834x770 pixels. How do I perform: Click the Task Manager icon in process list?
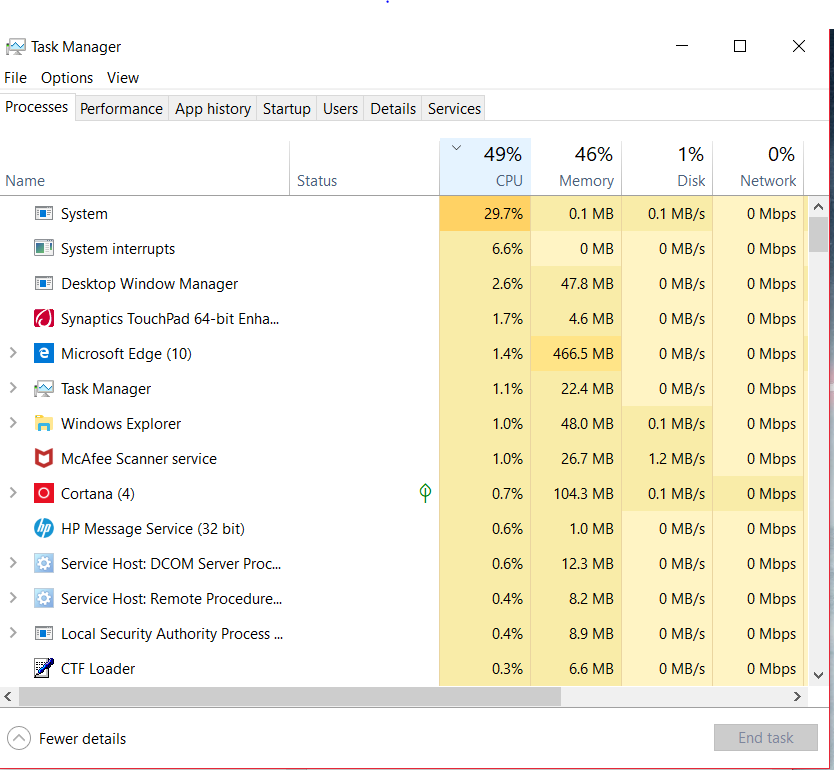(x=43, y=388)
